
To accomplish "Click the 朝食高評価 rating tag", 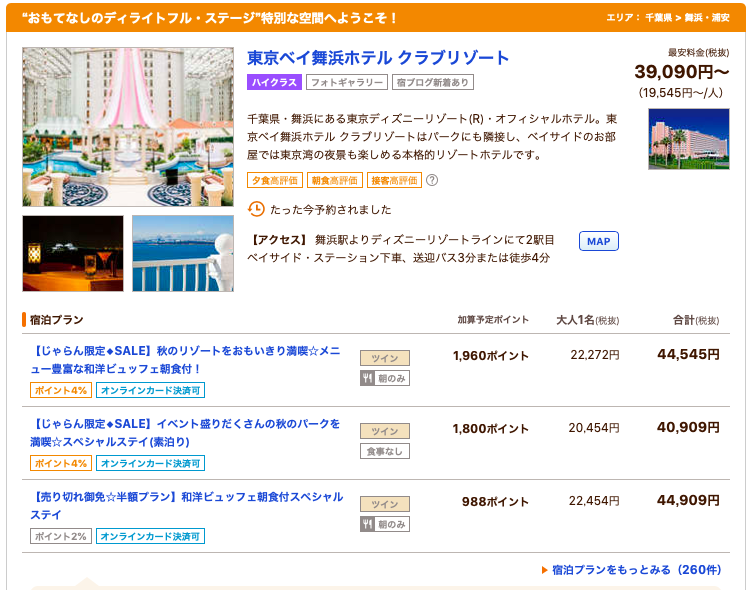I will (x=334, y=180).
